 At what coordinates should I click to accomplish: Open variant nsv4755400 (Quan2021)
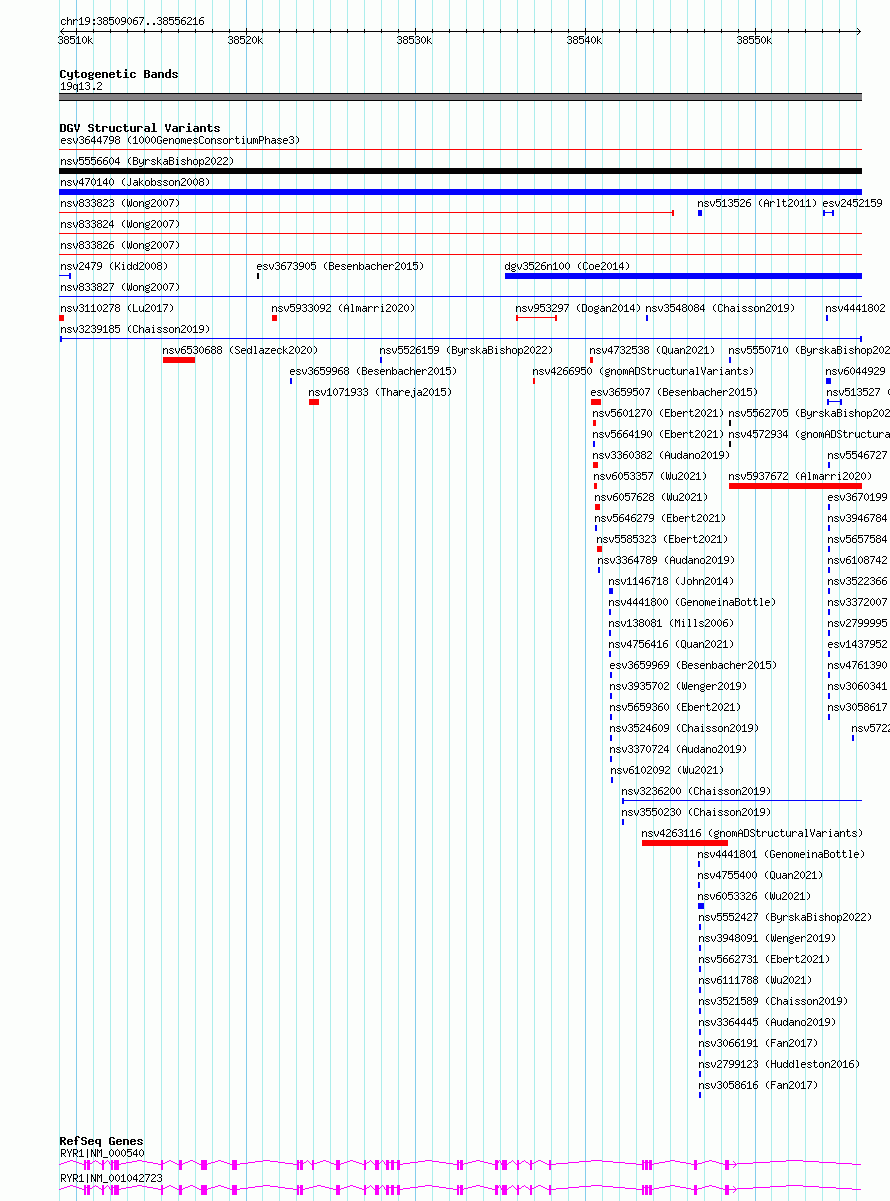761,875
